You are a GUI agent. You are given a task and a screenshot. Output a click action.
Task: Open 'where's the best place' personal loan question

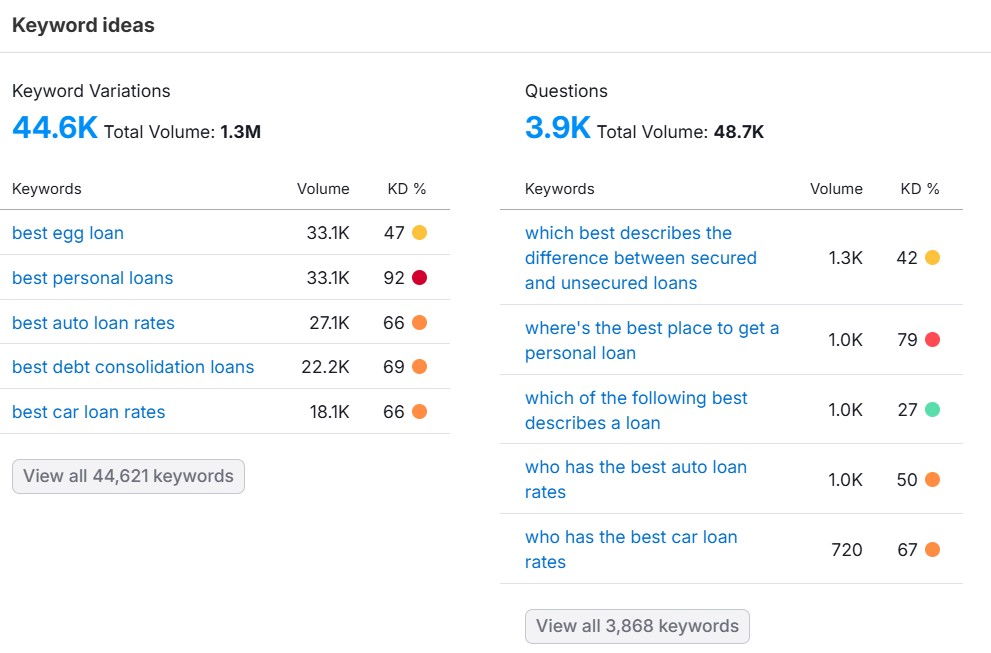coord(651,340)
